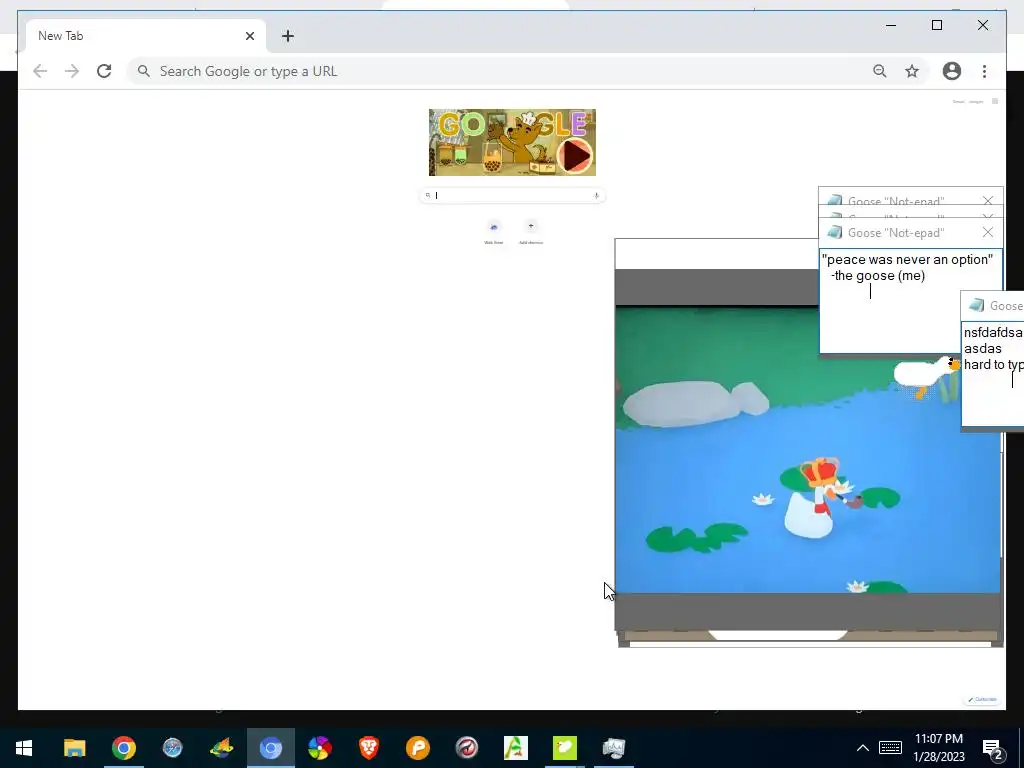Open the colorful bird app icon on taskbar
Screen dimensions: 1024x768
(x=221, y=748)
